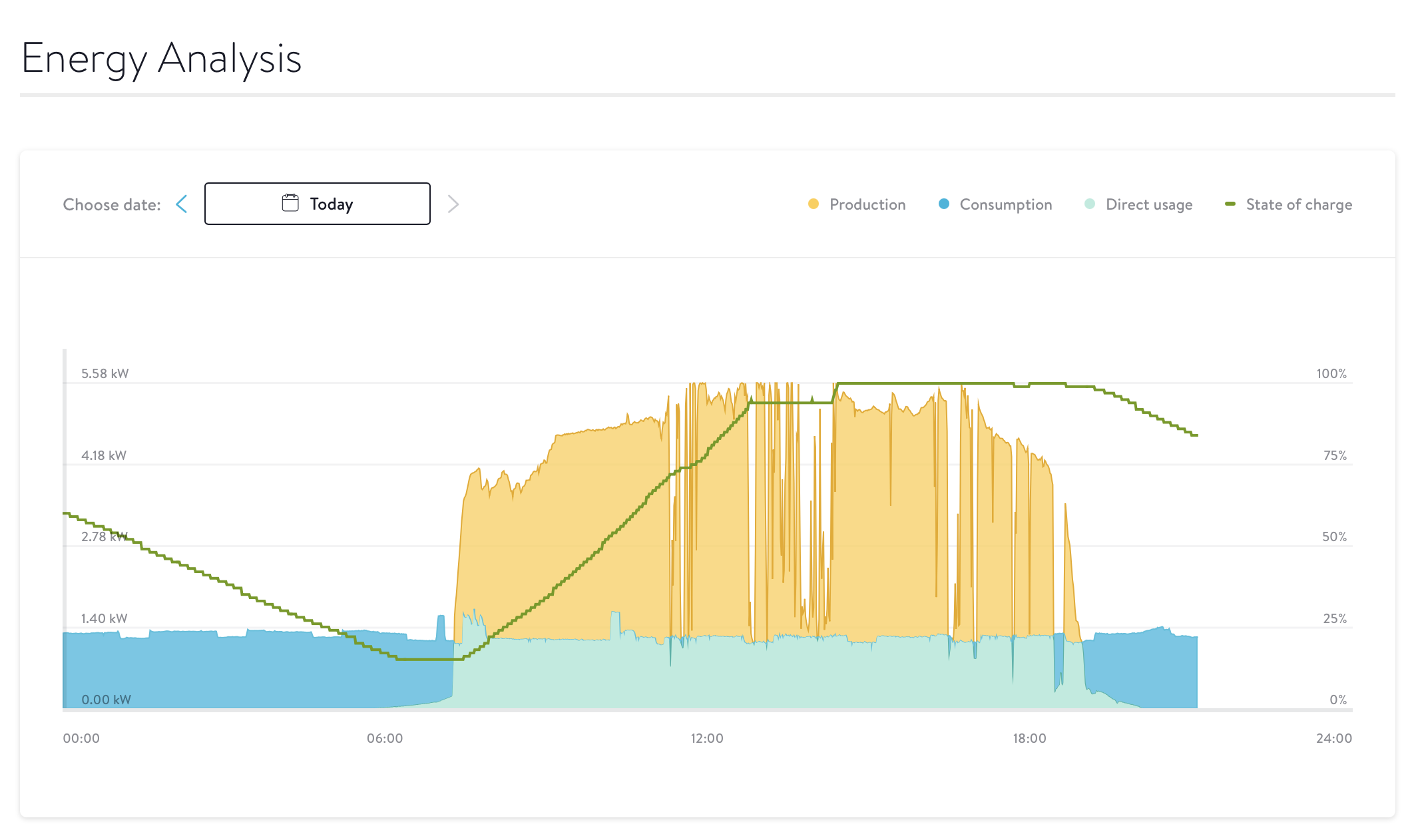Screen dimensions: 1418x840
Task: Toggle the Direct usage legend series
Action: coord(1148,204)
